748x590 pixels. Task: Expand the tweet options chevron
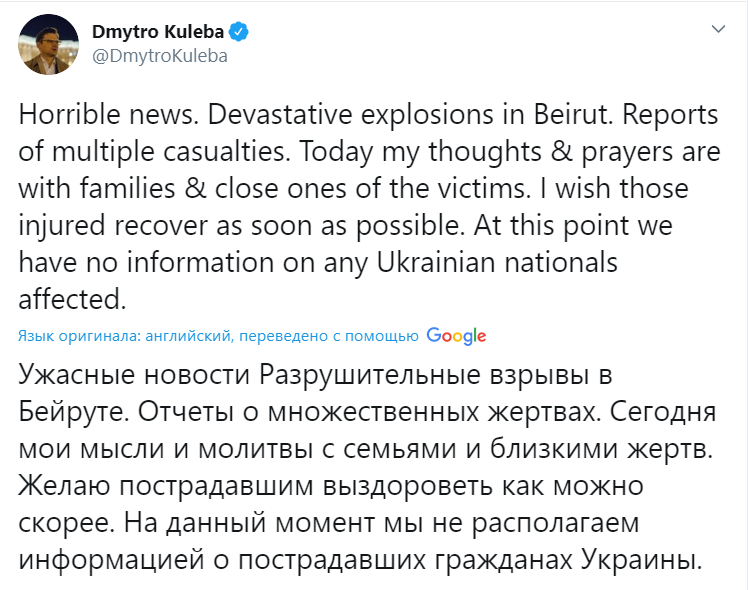coord(717,31)
